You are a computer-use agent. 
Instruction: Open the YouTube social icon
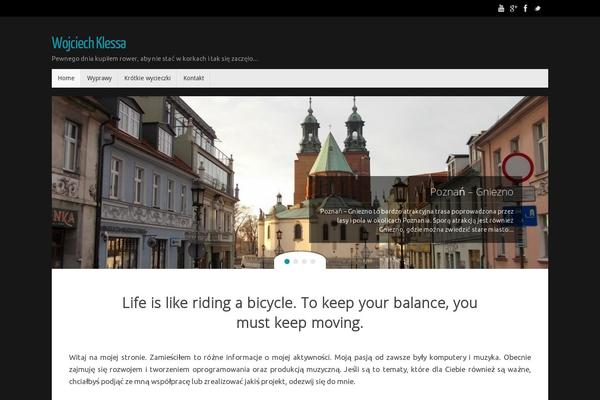click(501, 8)
